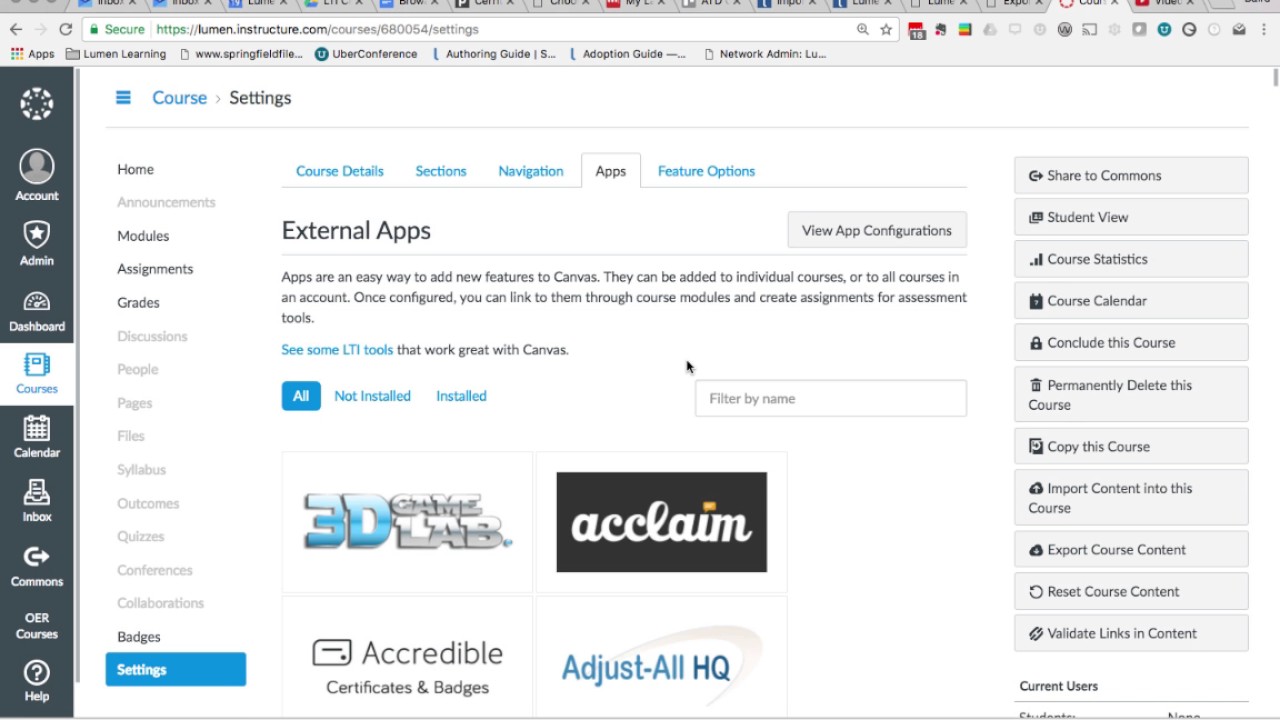The width and height of the screenshot is (1280, 720).
Task: Open Badges in course menu
Action: (x=139, y=636)
